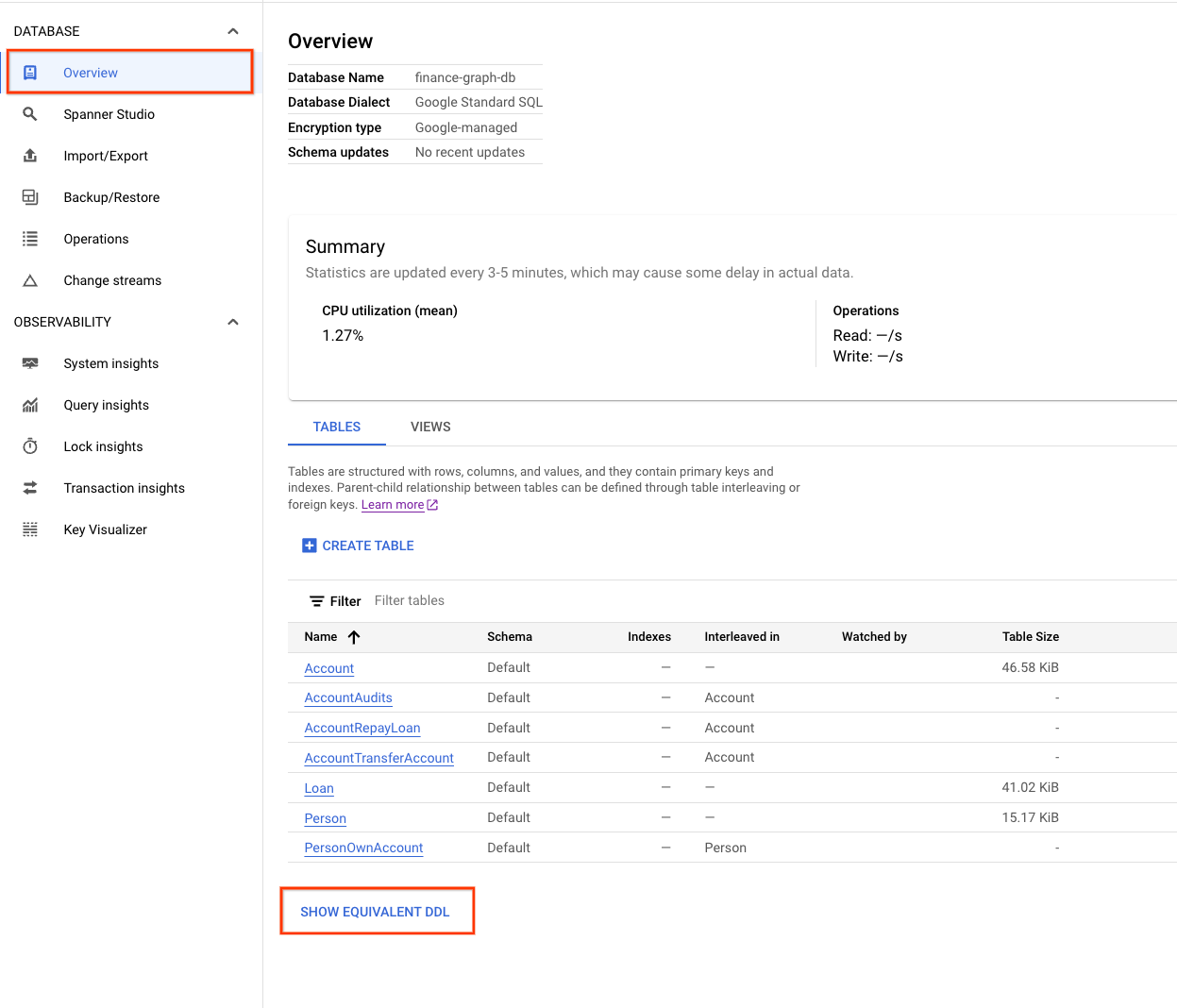Click the Key Visualizer grid icon
The image size is (1177, 1008).
point(30,529)
